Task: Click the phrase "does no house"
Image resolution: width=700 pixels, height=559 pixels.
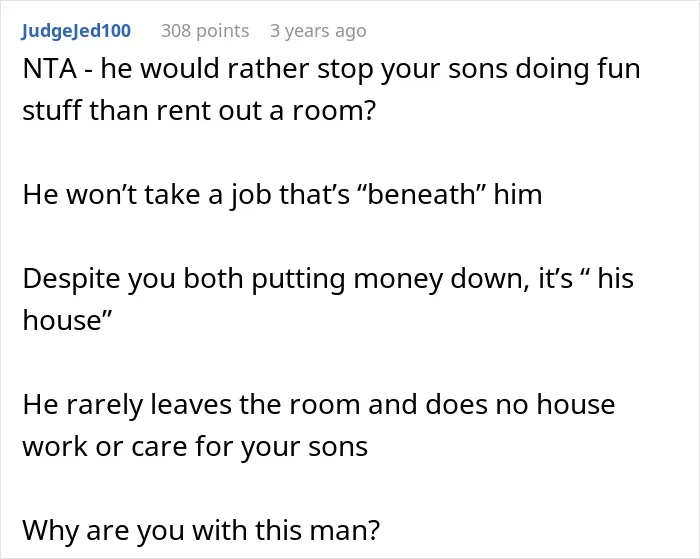Action: [520, 404]
